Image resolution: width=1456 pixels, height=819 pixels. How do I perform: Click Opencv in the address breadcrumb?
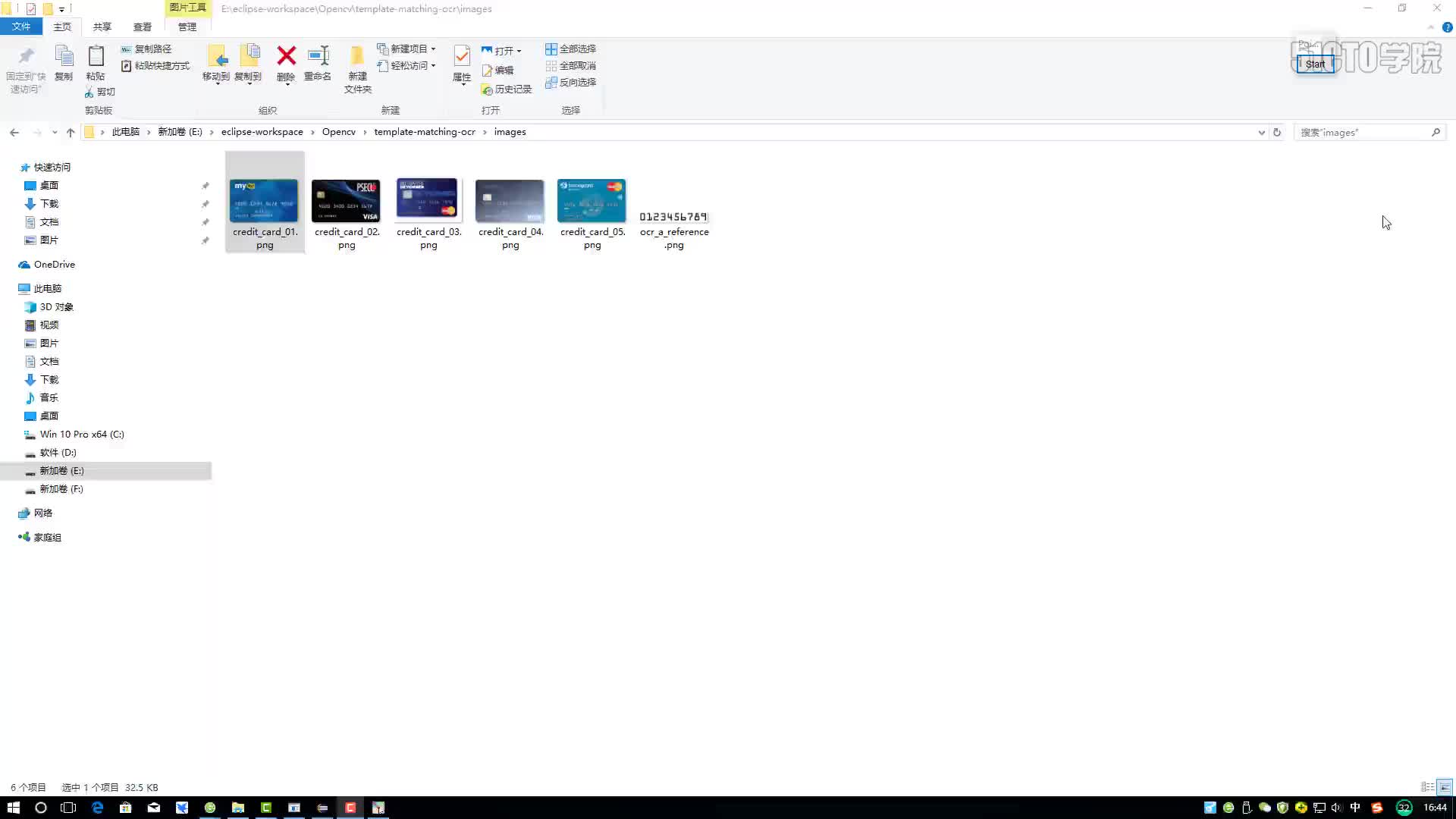click(339, 132)
